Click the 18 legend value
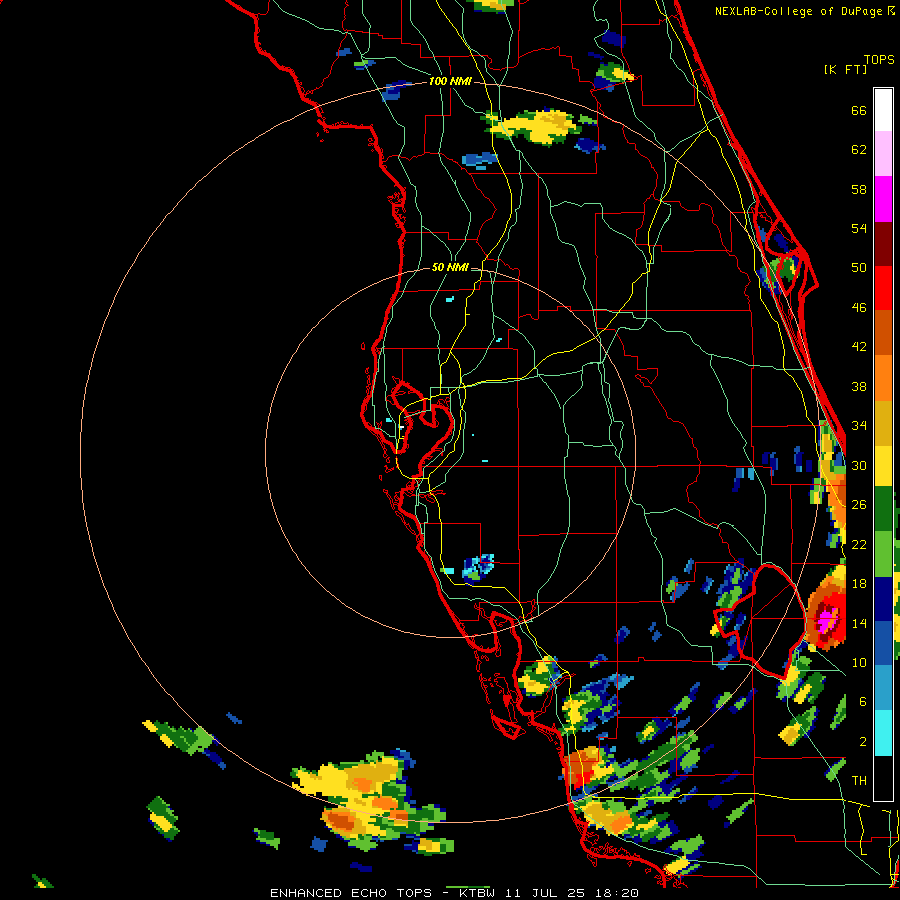900x900 pixels. tap(859, 584)
